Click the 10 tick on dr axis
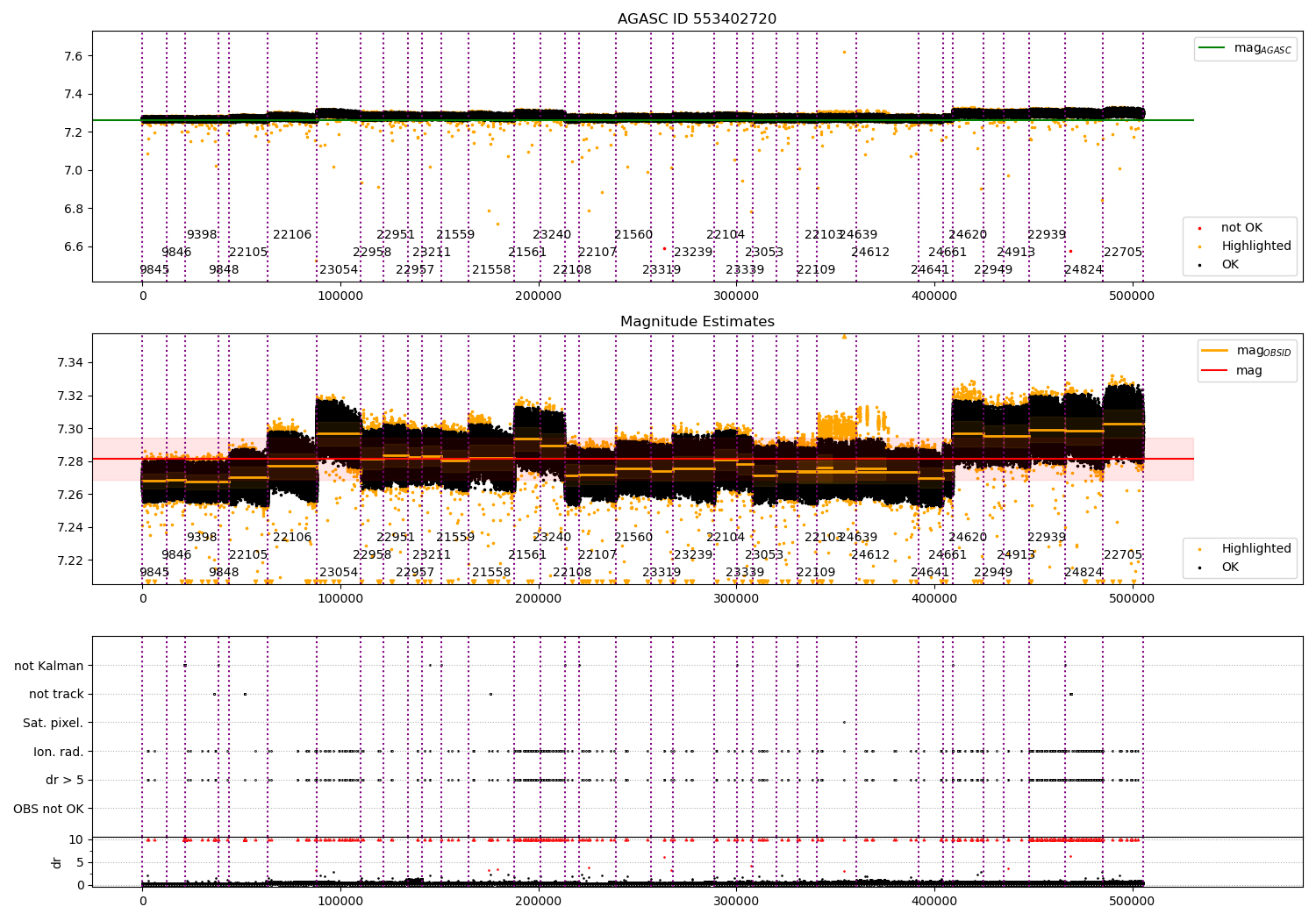The height and width of the screenshot is (921, 1316). (x=76, y=839)
